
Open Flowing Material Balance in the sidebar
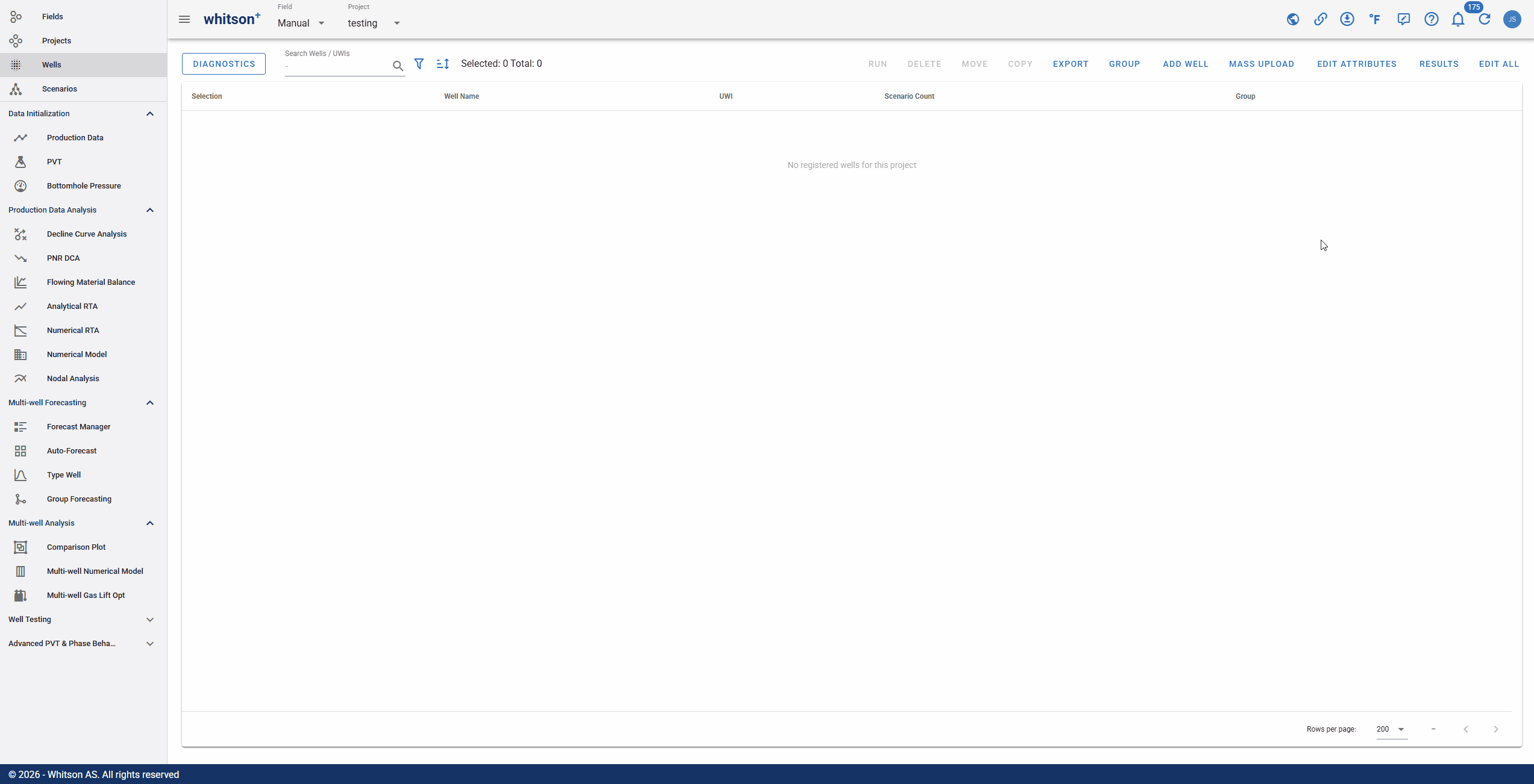(x=83, y=282)
